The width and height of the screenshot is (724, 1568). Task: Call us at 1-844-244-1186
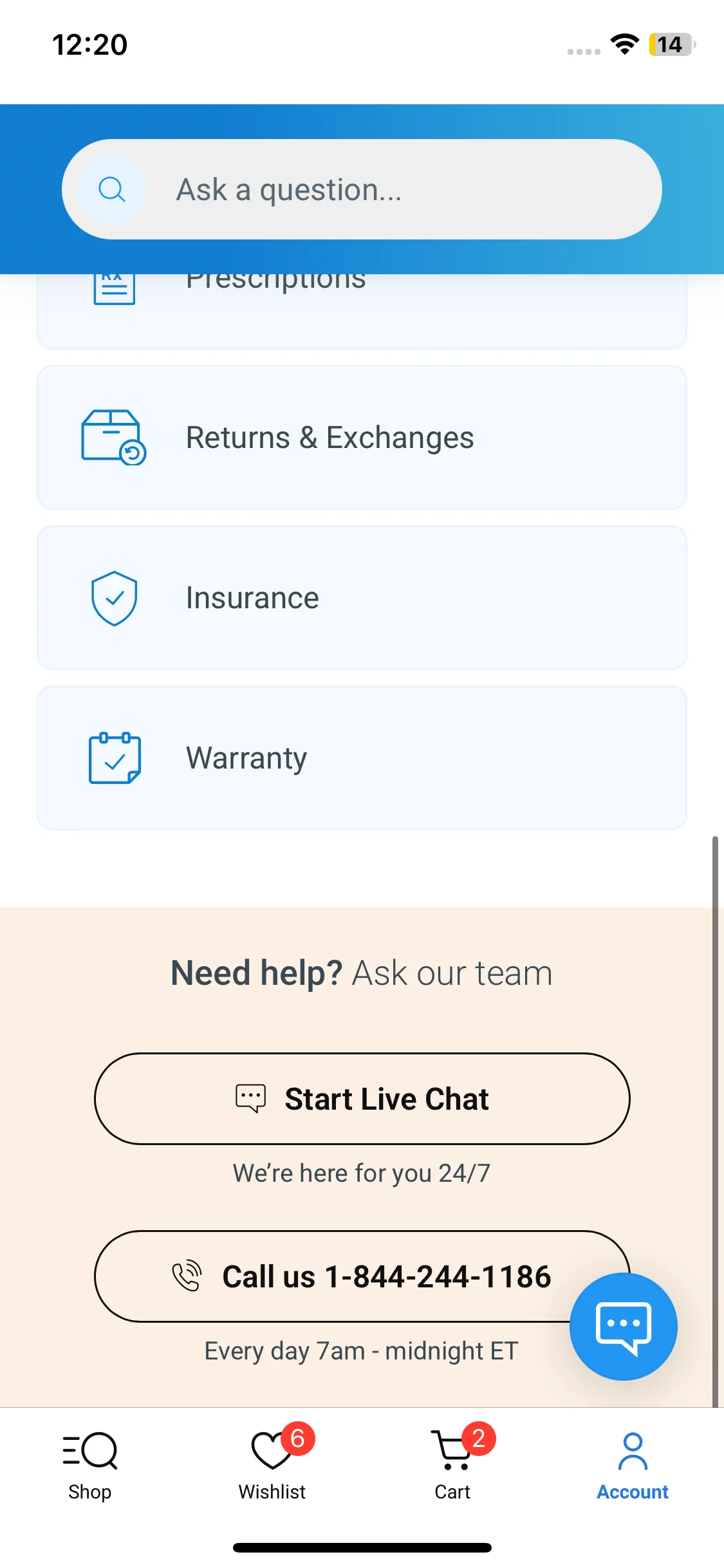(360, 1276)
